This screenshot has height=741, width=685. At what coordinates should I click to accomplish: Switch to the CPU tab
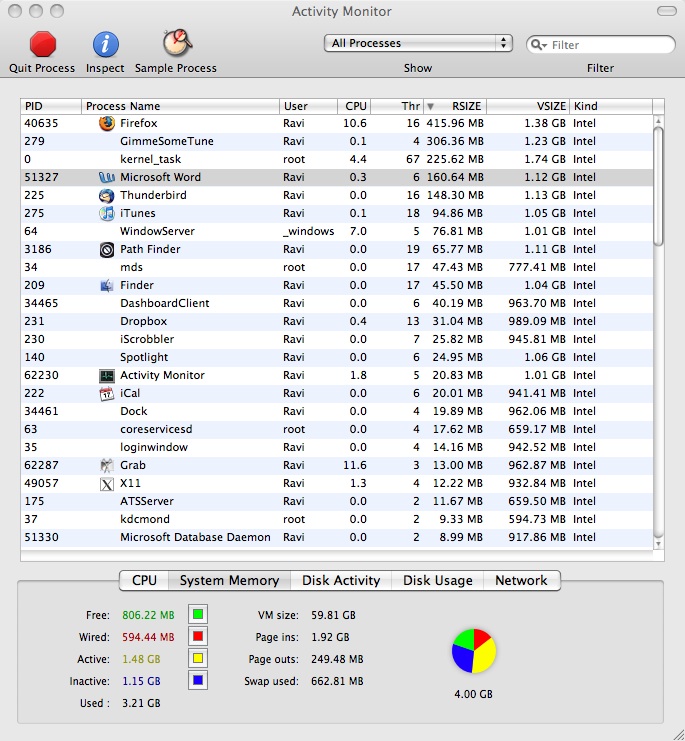pos(144,580)
